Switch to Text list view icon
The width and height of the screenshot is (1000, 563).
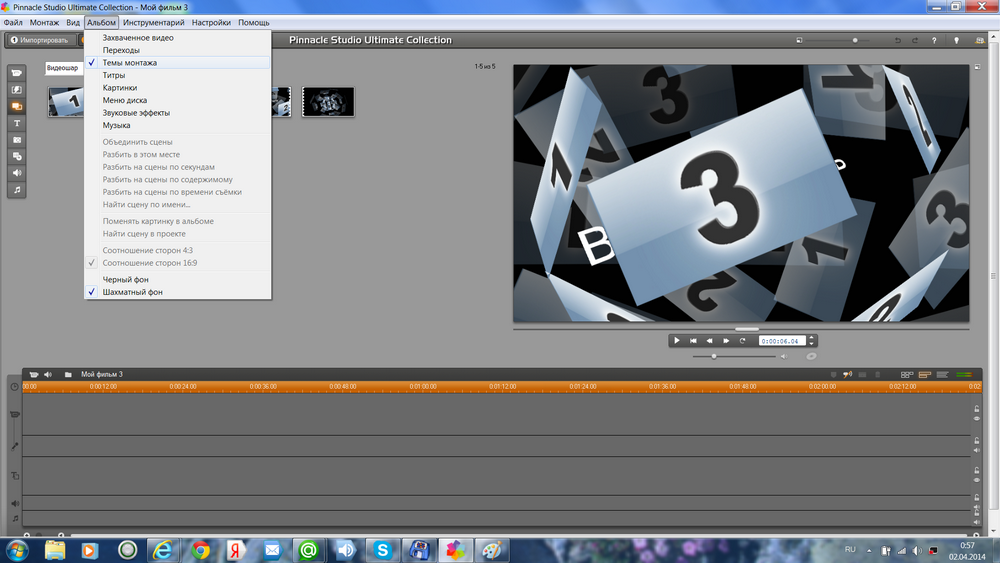coord(943,374)
